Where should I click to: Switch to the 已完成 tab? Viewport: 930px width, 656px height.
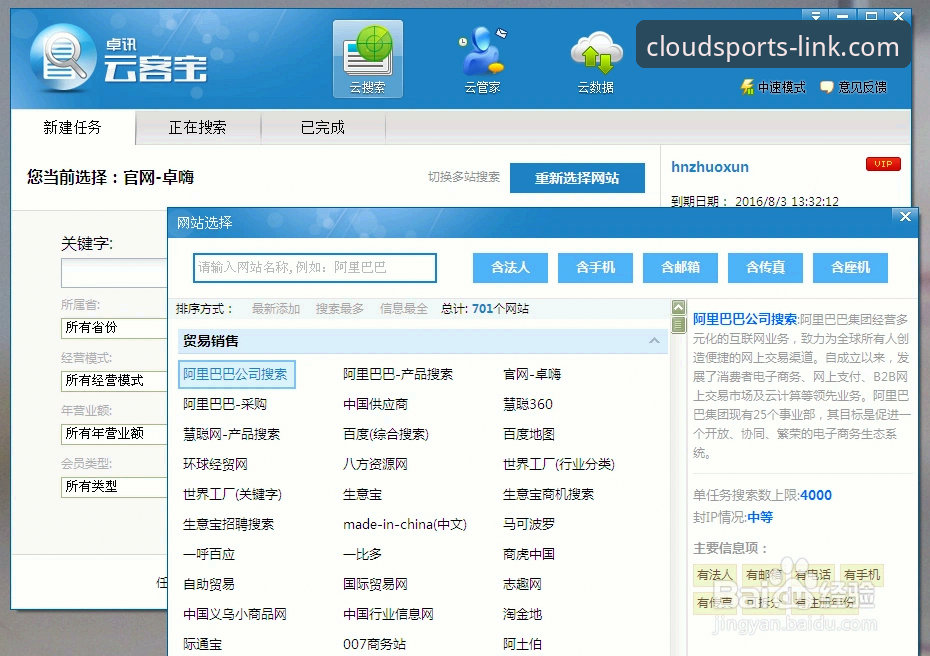pos(322,128)
